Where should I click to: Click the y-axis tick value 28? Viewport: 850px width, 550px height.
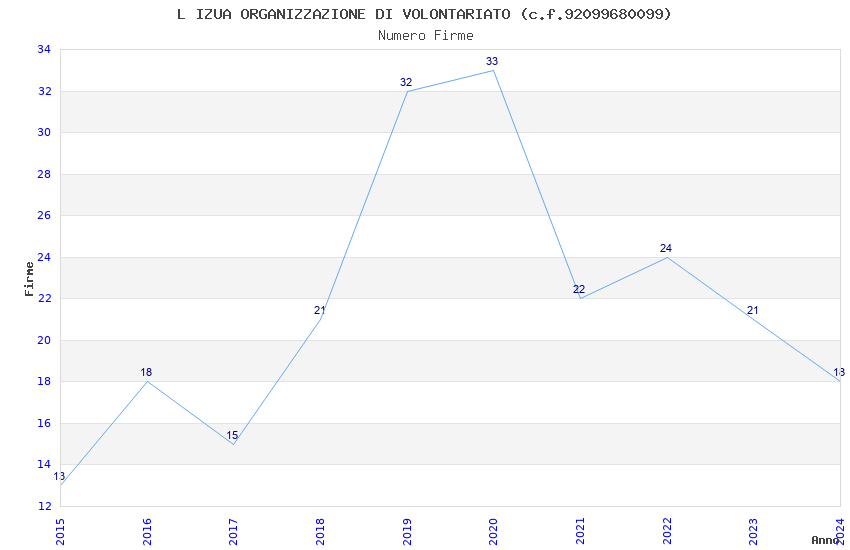click(x=44, y=174)
